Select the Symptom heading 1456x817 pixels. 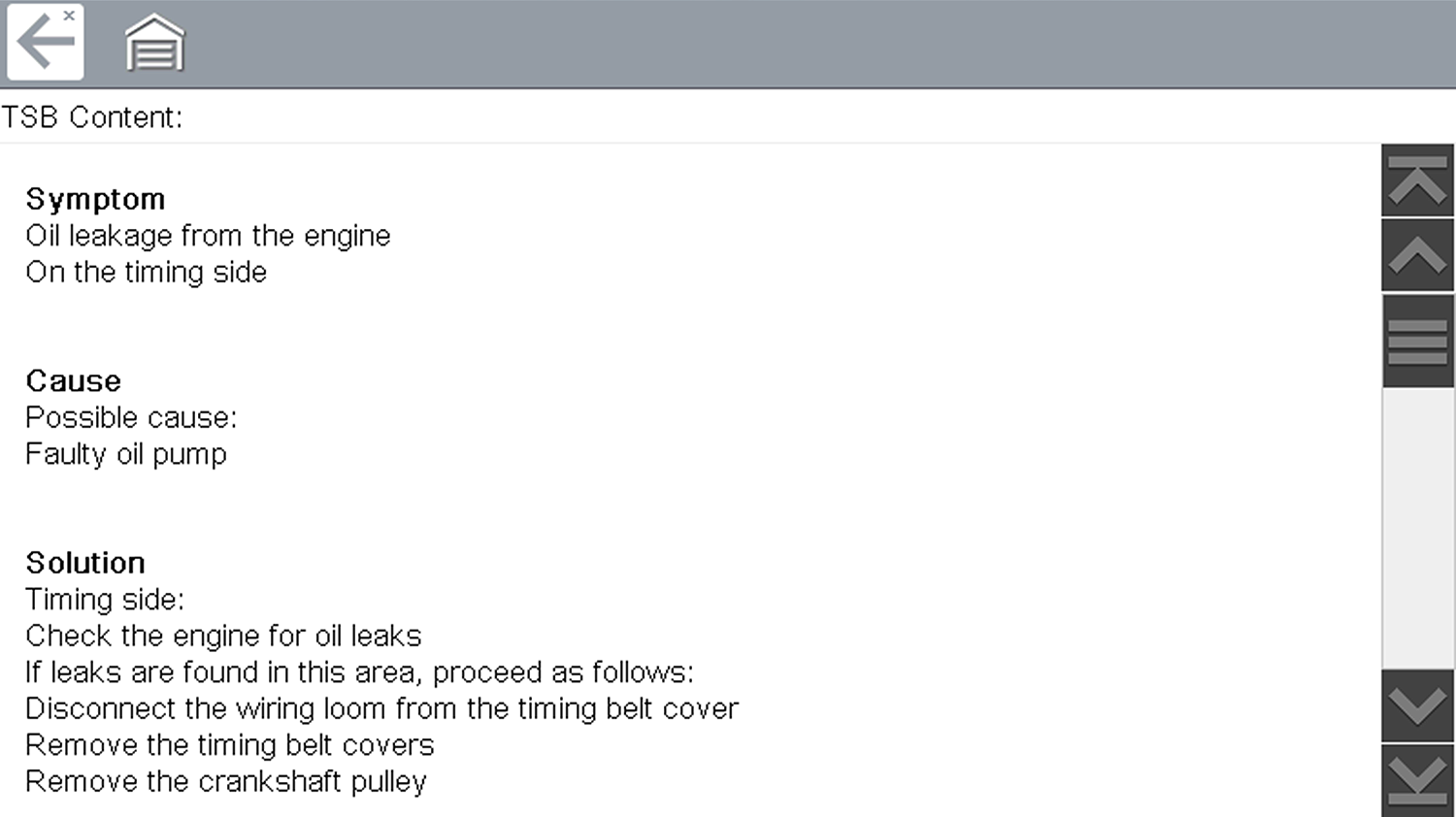[x=95, y=199]
